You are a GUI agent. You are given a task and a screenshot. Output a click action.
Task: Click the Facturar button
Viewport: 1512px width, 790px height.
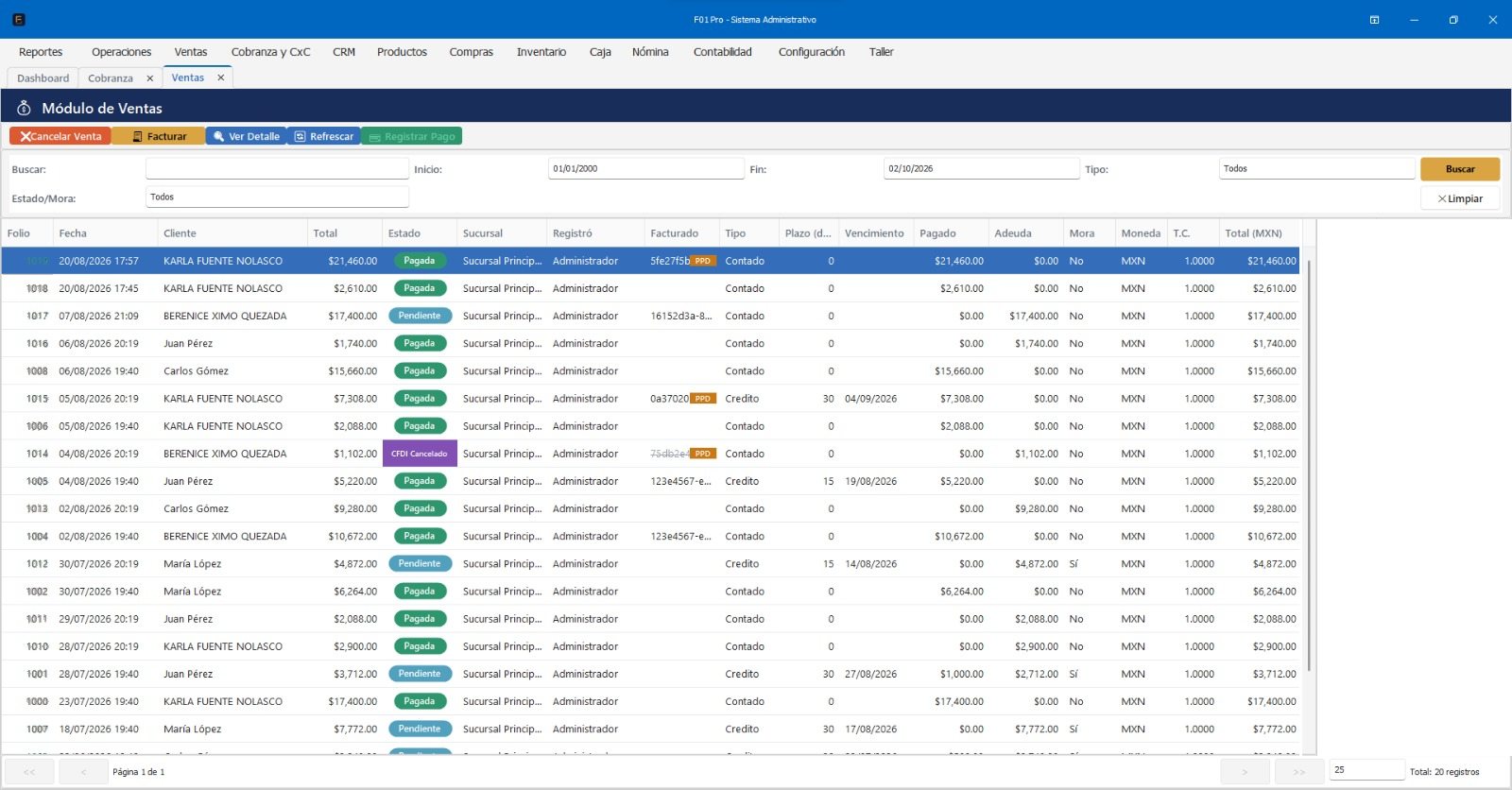click(x=159, y=136)
